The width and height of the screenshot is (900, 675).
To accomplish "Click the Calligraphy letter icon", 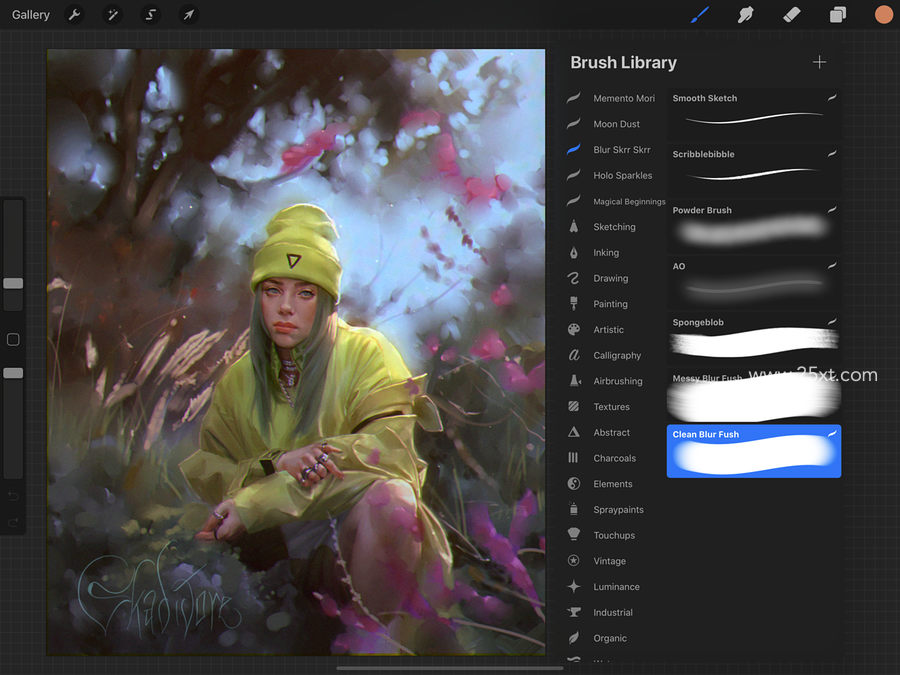I will click(x=573, y=355).
